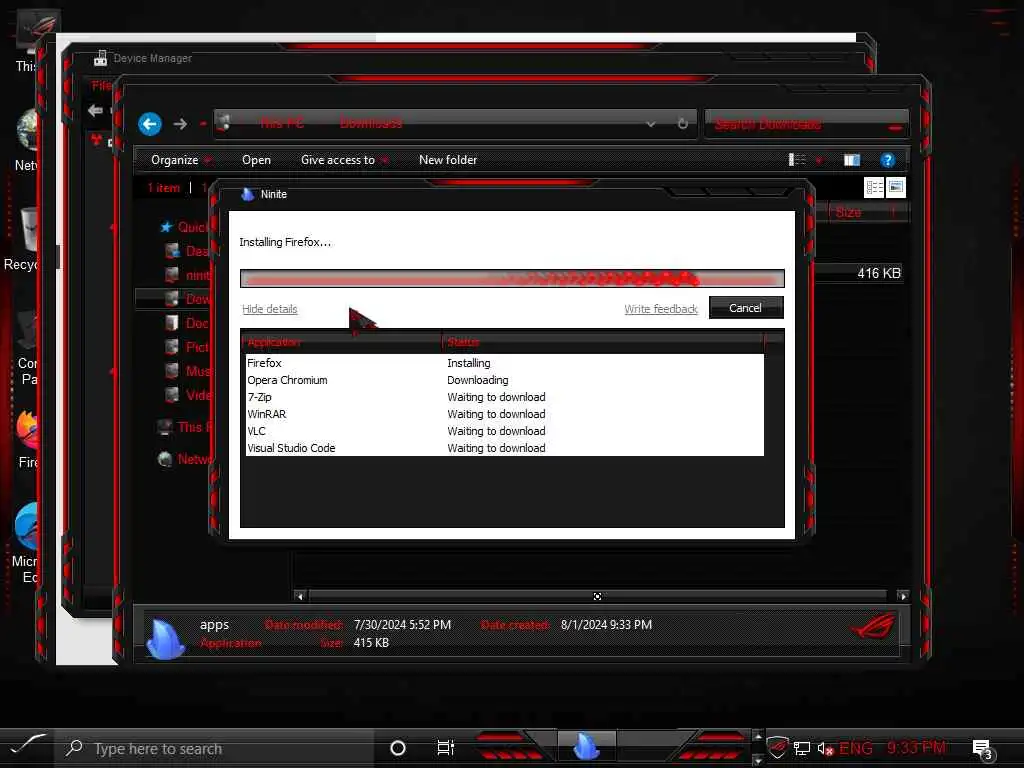The image size is (1024, 768).
Task: Click the forward arrow in Explorer
Action: point(180,124)
